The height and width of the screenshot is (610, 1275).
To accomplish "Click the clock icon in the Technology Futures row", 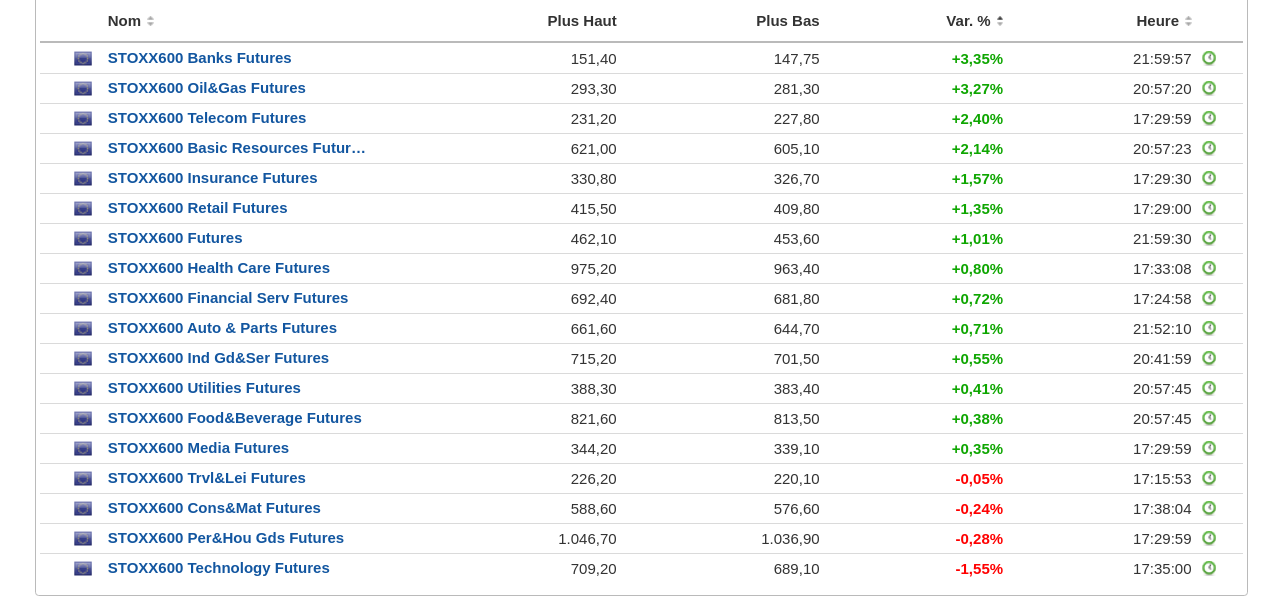I will coord(1209,568).
